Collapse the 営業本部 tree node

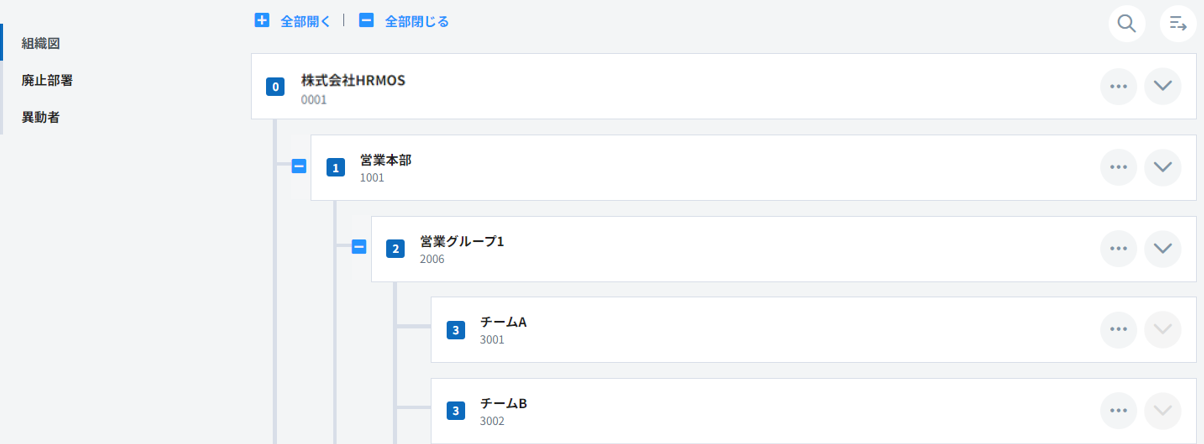[x=298, y=167]
